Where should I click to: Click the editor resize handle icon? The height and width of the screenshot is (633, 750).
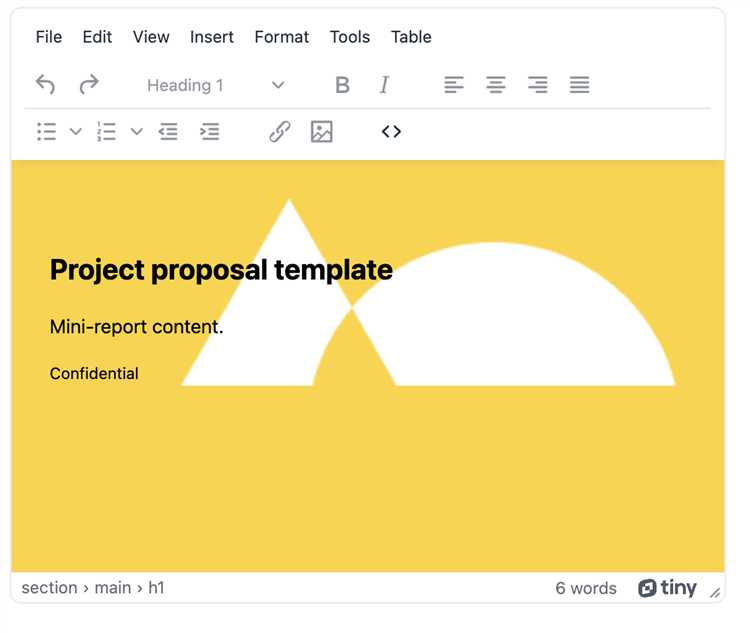(715, 593)
